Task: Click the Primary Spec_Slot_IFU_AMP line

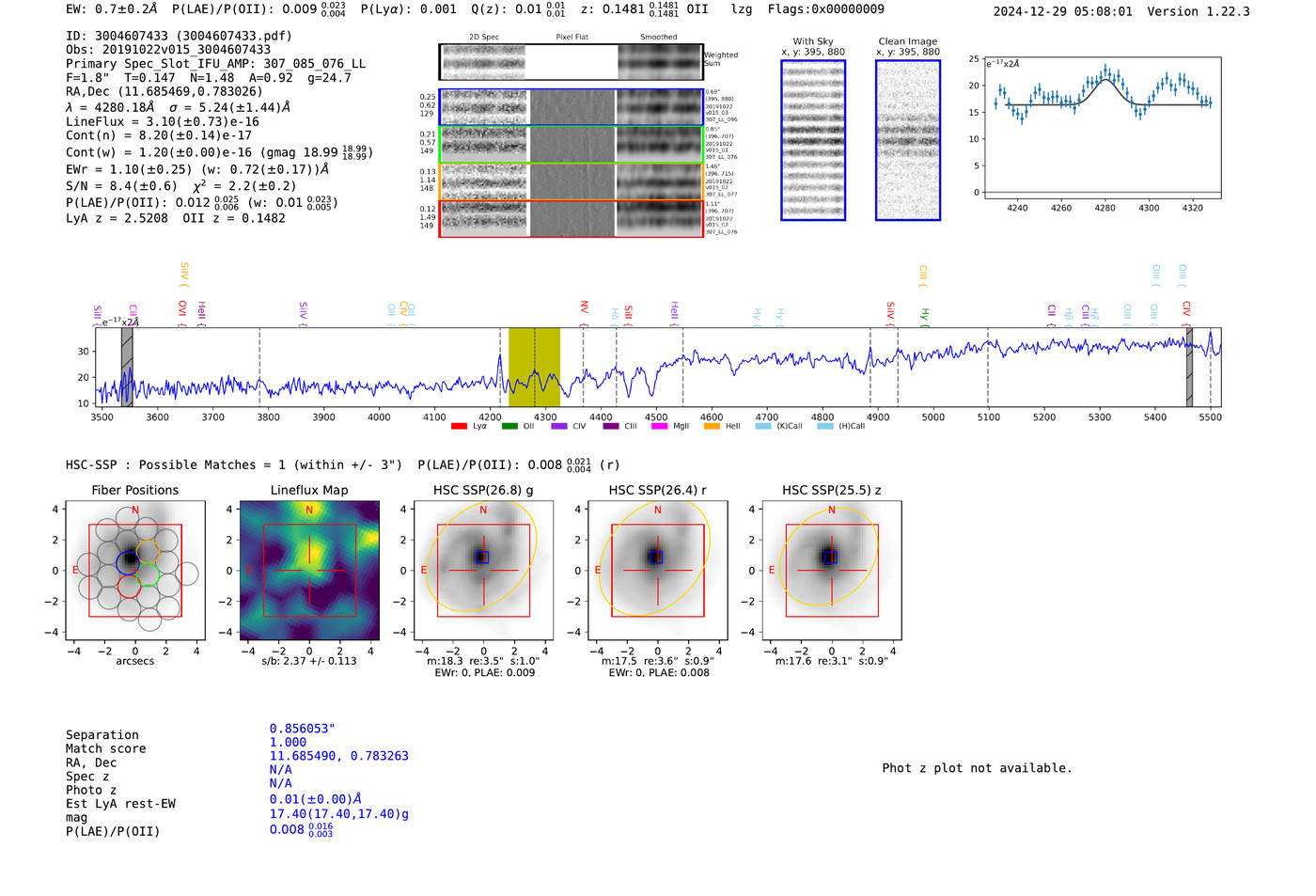Action: click(216, 64)
